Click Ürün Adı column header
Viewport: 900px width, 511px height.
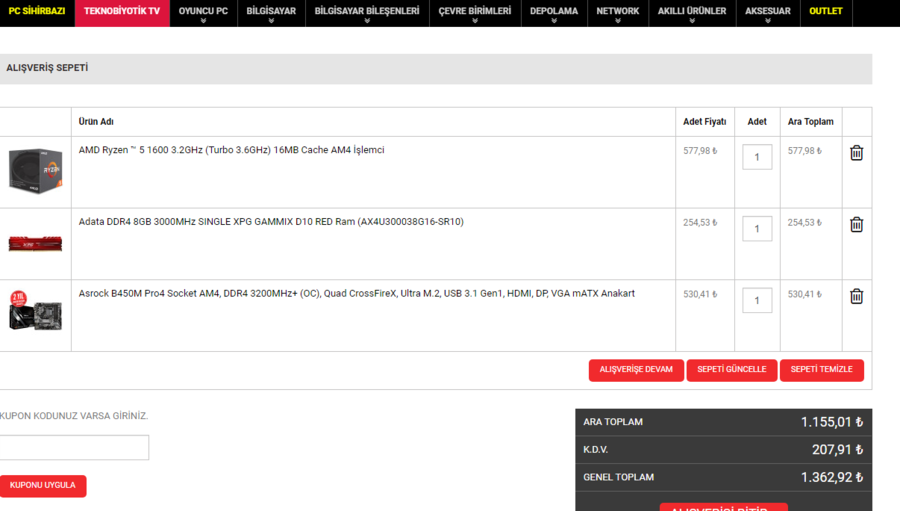click(96, 122)
